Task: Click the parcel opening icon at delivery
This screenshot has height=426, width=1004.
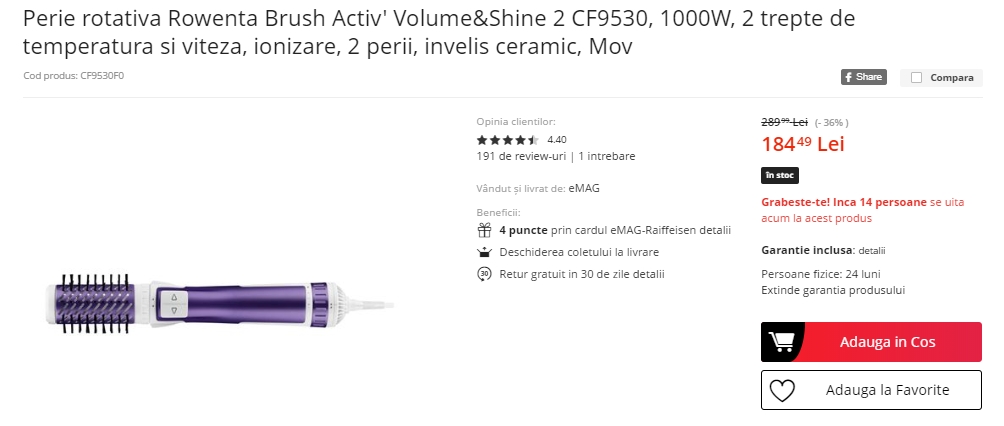Action: pos(485,252)
